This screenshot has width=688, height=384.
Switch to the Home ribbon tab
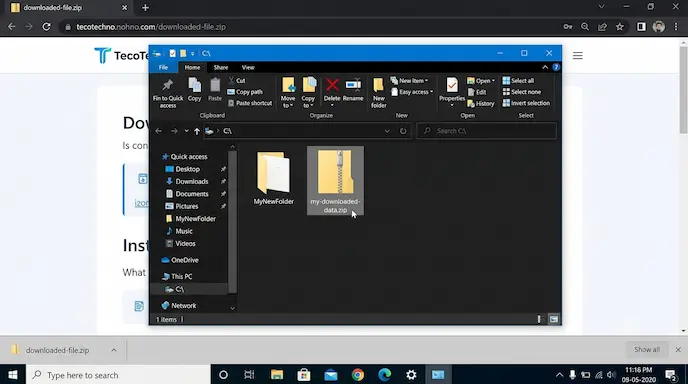point(192,68)
